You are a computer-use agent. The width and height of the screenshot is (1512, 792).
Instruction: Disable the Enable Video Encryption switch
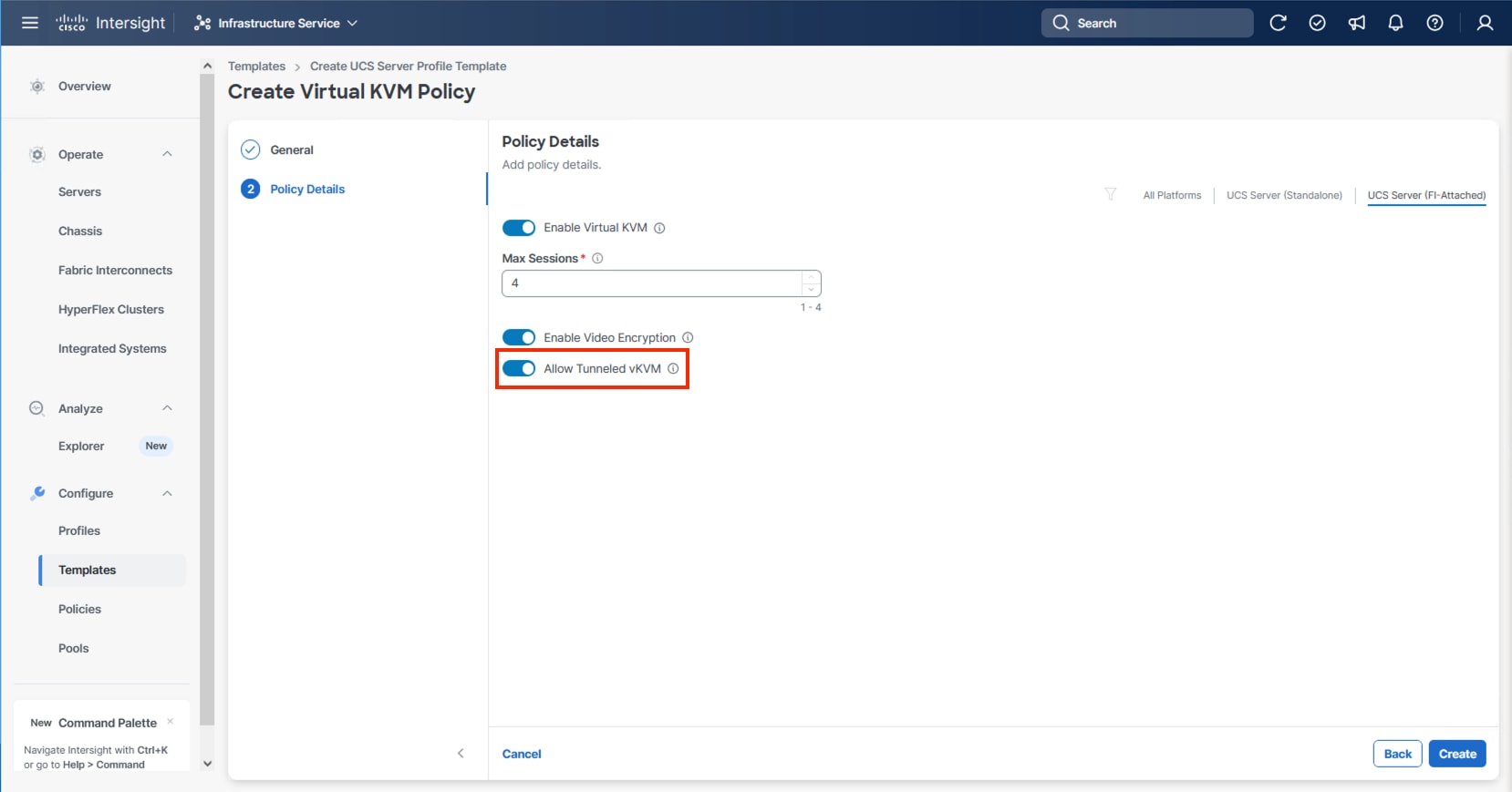pos(519,338)
